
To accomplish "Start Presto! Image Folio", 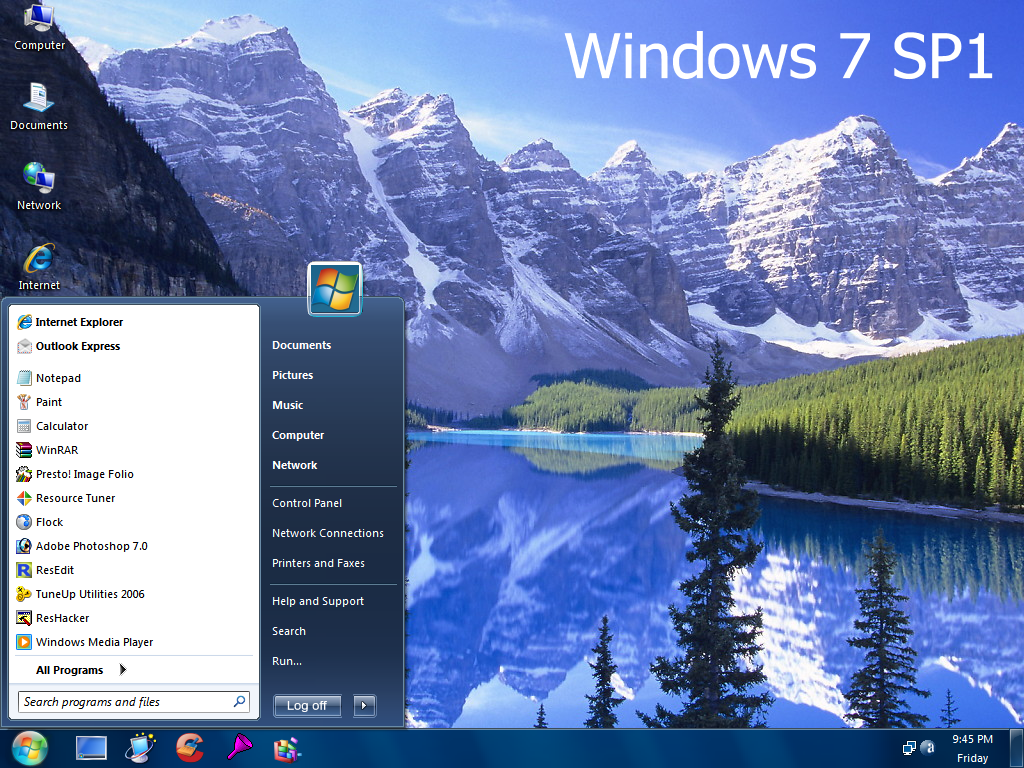I will tap(82, 474).
